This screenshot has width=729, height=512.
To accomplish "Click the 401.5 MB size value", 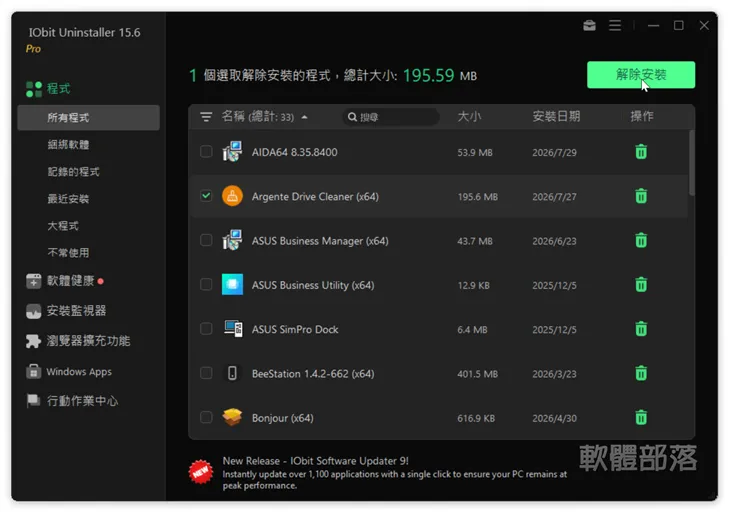I will [x=477, y=373].
